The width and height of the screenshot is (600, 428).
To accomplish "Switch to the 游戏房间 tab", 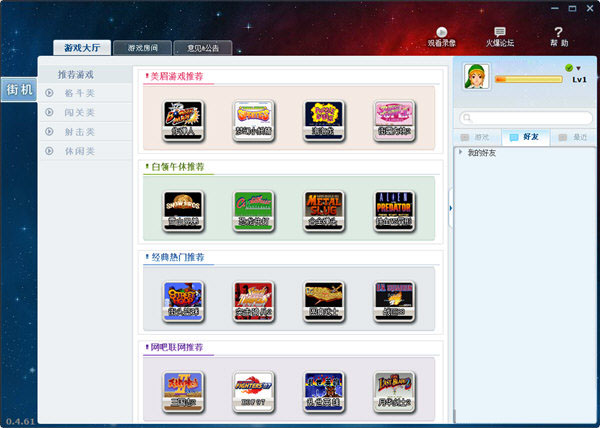I will tap(142, 48).
